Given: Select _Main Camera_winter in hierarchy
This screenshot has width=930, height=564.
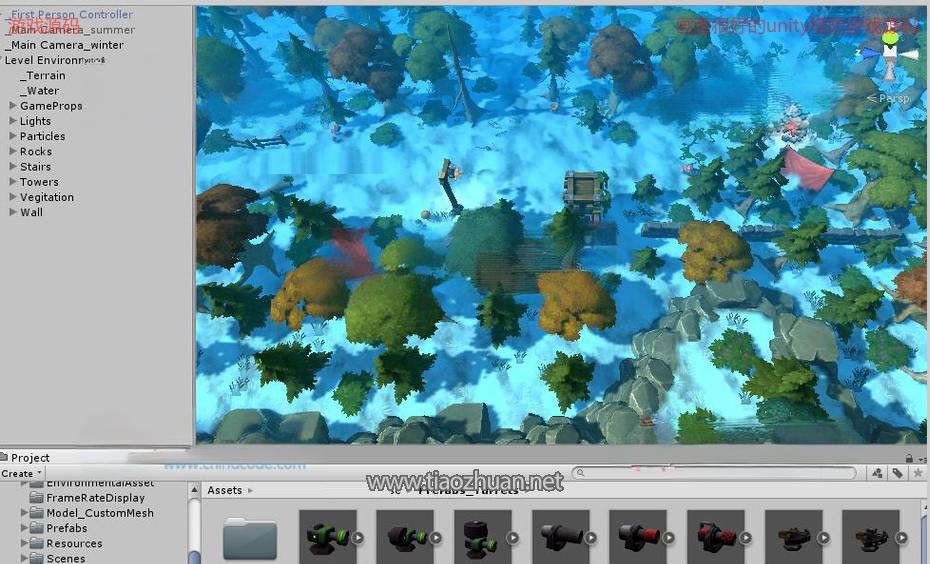Looking at the screenshot, I should coord(64,45).
